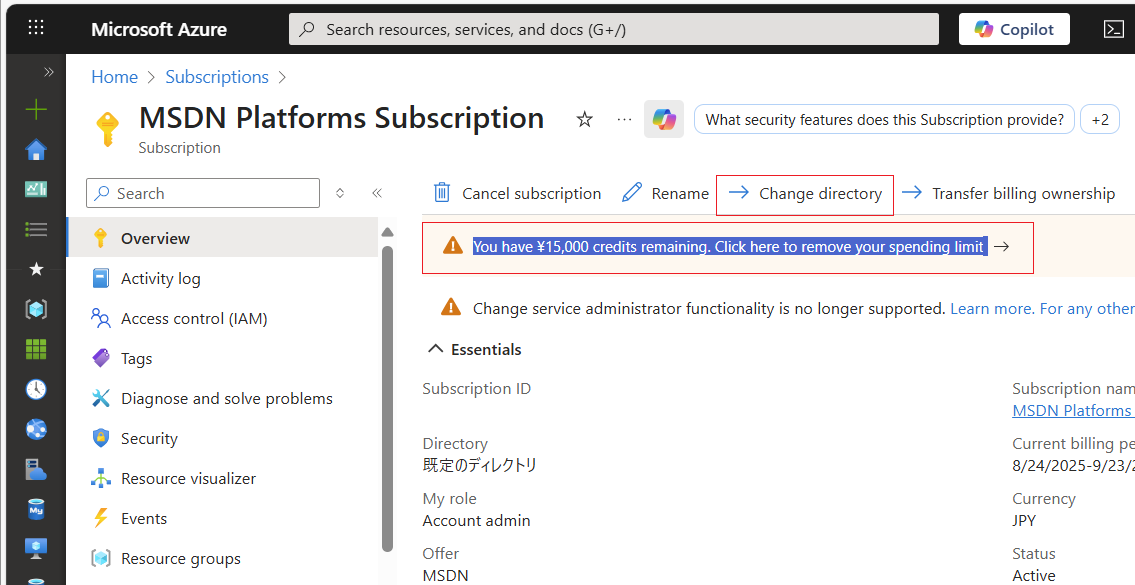Click the resource menu scrollbar up arrow
The width and height of the screenshot is (1135, 585).
387,232
